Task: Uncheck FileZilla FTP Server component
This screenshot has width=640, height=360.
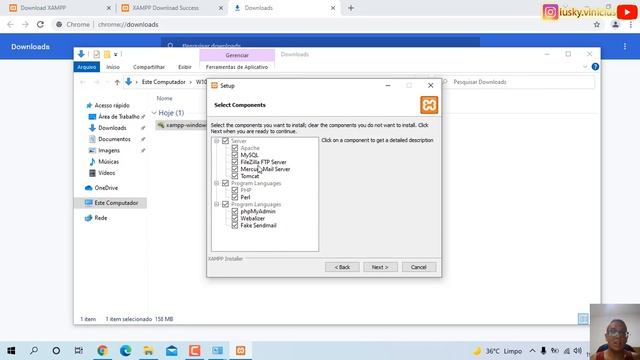Action: (x=235, y=162)
